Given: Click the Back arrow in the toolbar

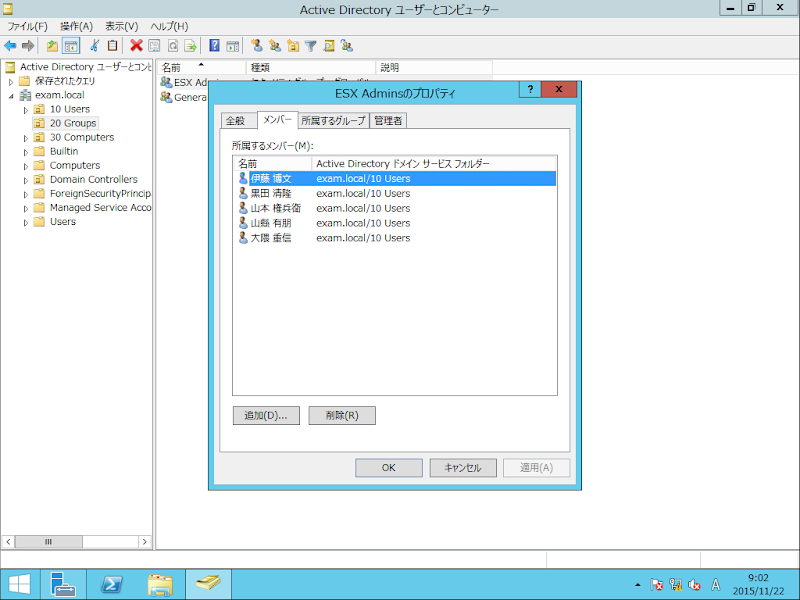Looking at the screenshot, I should click(10, 46).
